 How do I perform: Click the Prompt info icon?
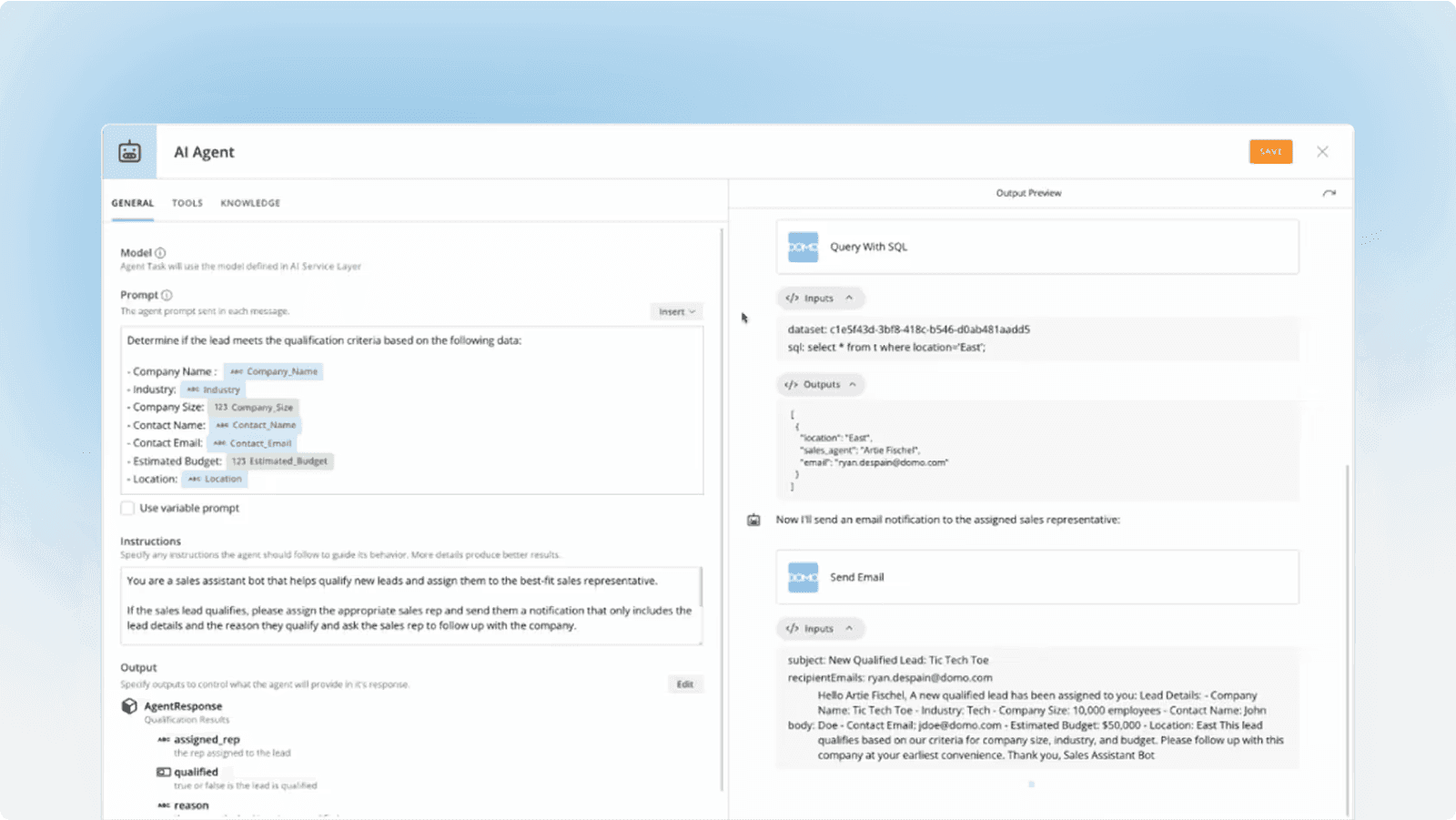point(167,295)
